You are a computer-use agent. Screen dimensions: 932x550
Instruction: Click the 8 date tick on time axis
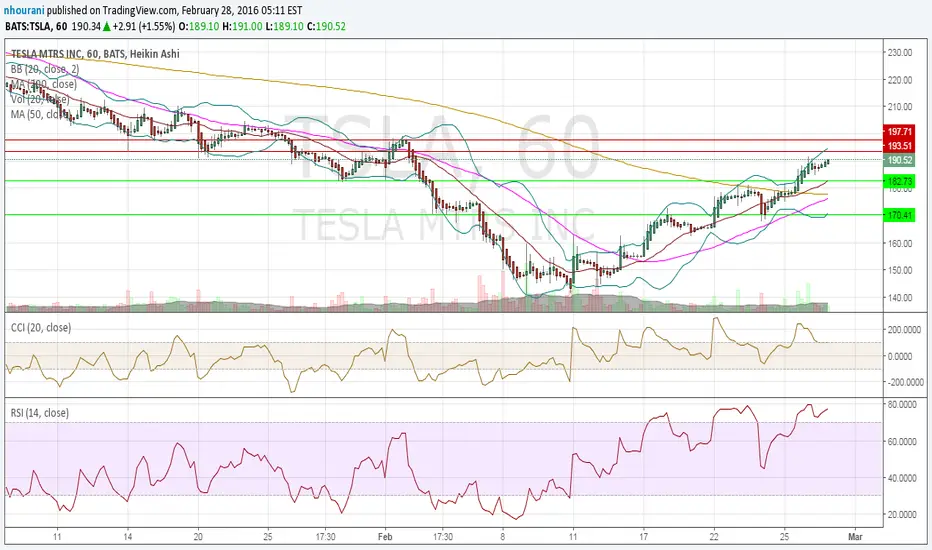(503, 536)
